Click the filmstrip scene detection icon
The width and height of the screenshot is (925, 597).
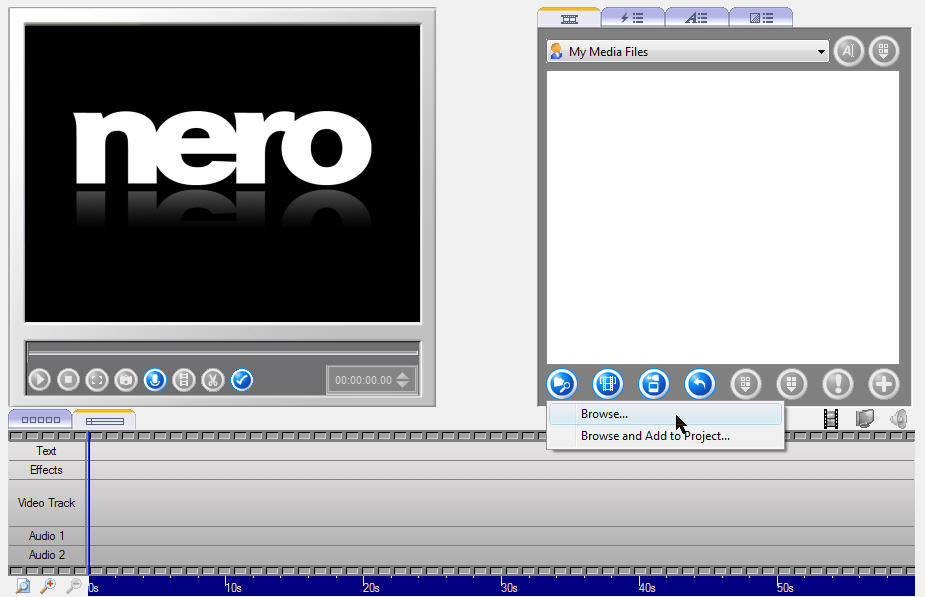[x=183, y=379]
